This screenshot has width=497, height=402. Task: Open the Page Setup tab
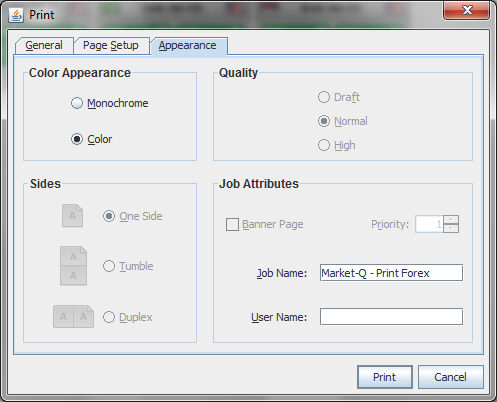111,45
